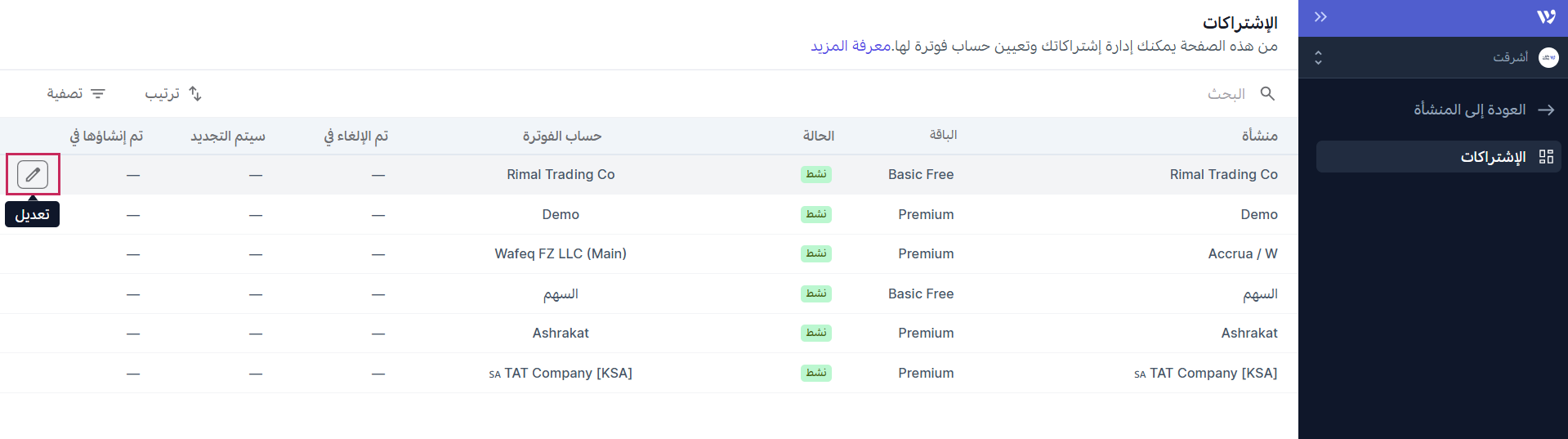
Task: Click the search magnifier icon
Action: (x=1267, y=93)
